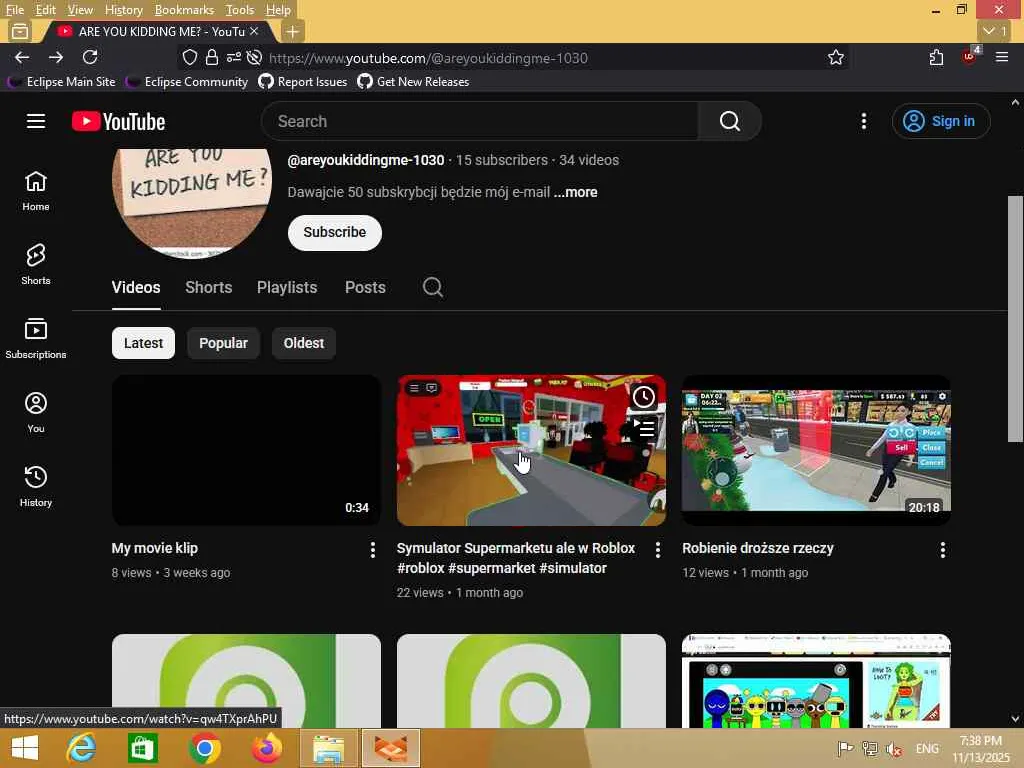Viewport: 1024px width, 768px height.
Task: Open the View menu
Action: coord(80,10)
